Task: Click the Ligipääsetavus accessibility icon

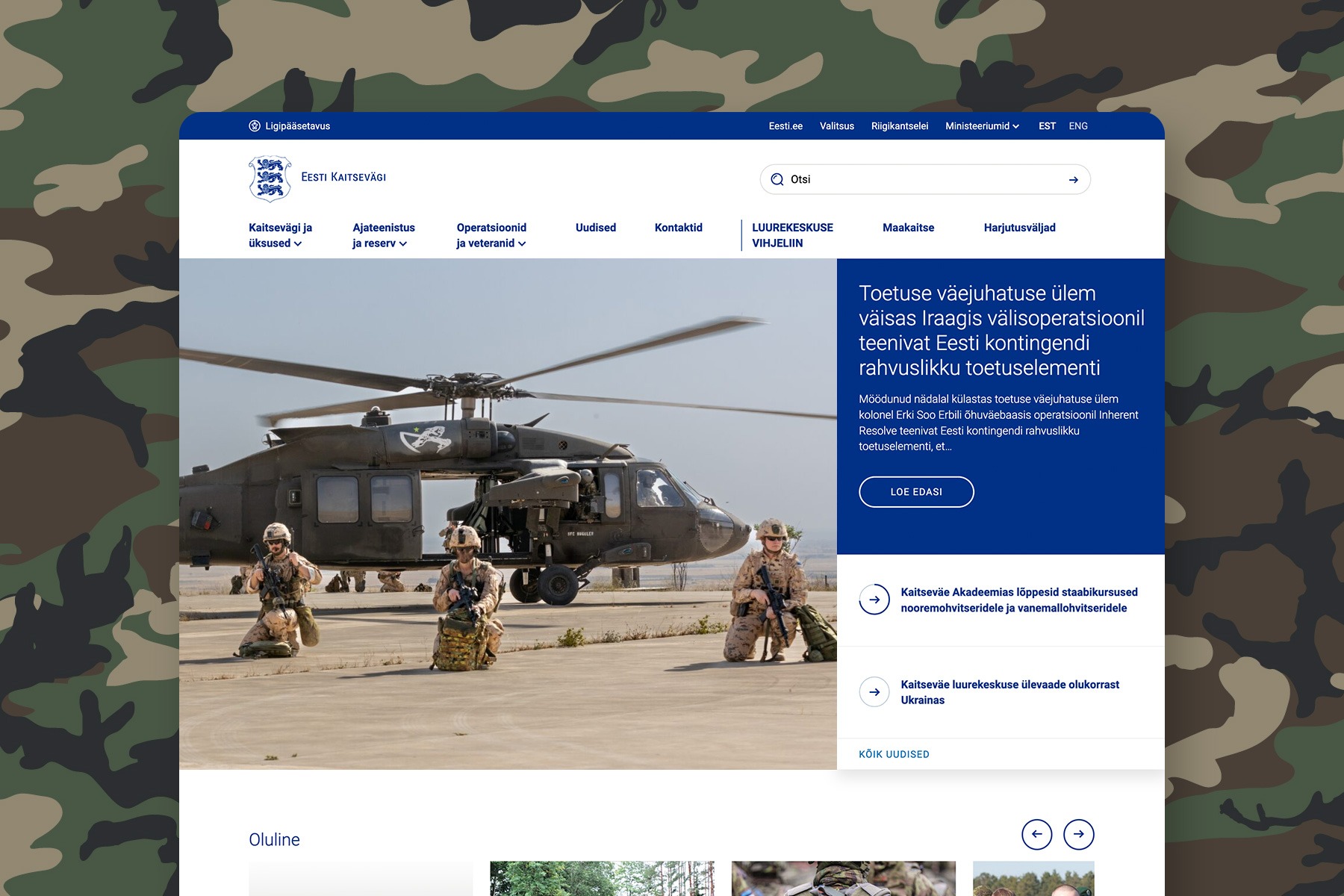Action: [255, 126]
